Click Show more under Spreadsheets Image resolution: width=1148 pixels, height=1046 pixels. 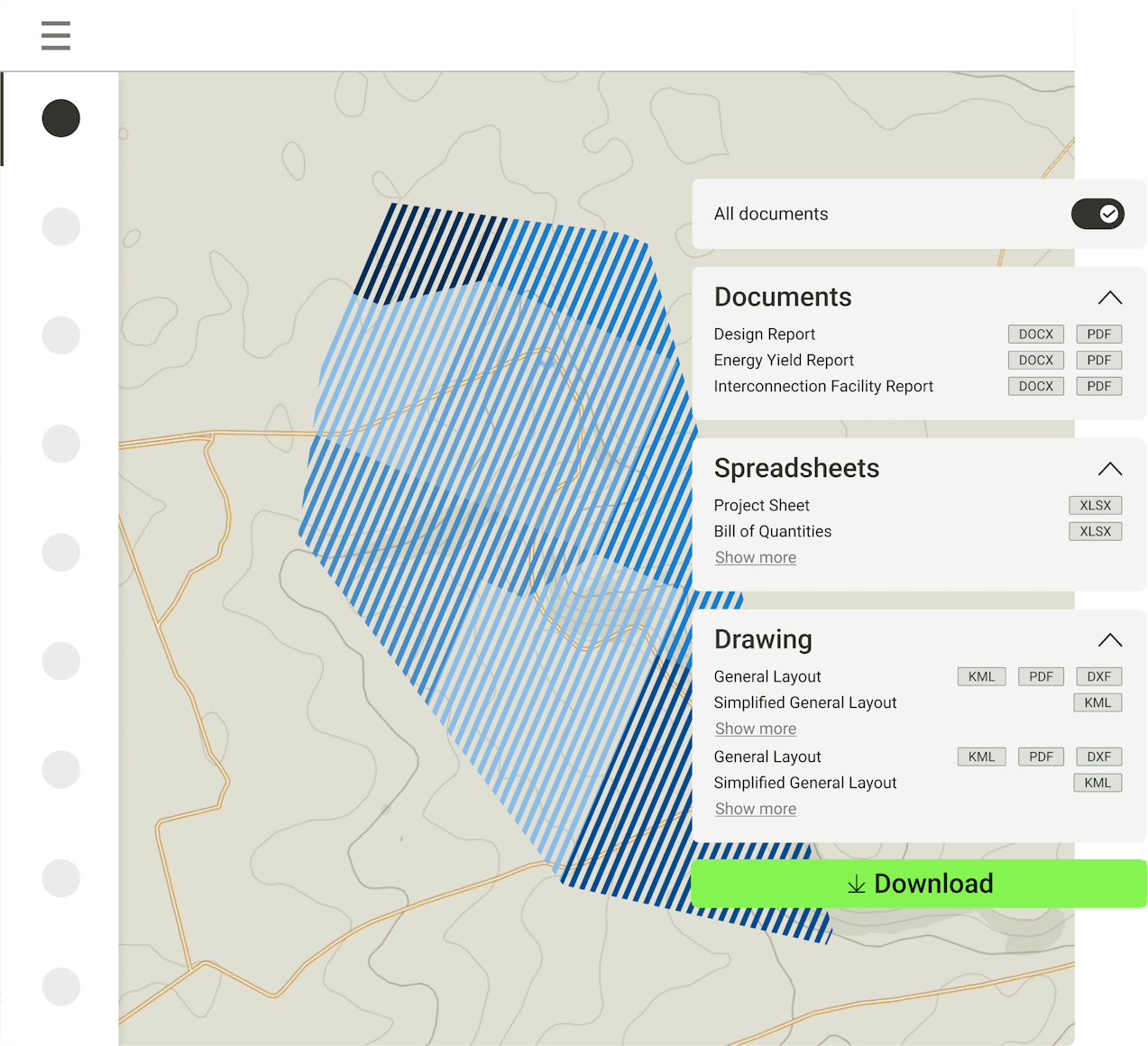(755, 558)
